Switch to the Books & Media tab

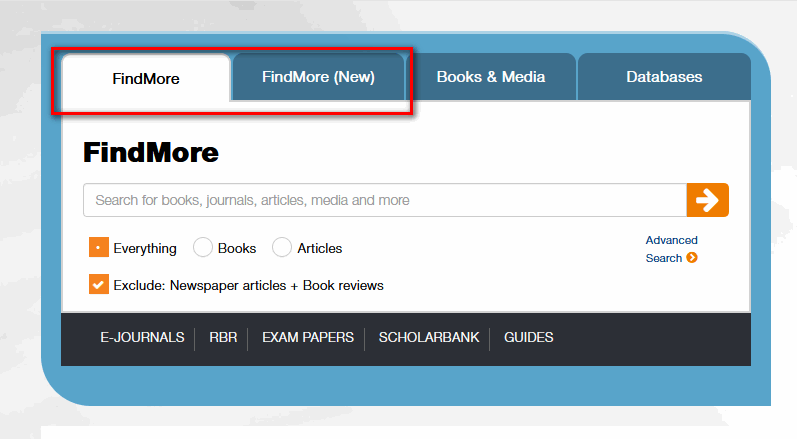point(491,77)
